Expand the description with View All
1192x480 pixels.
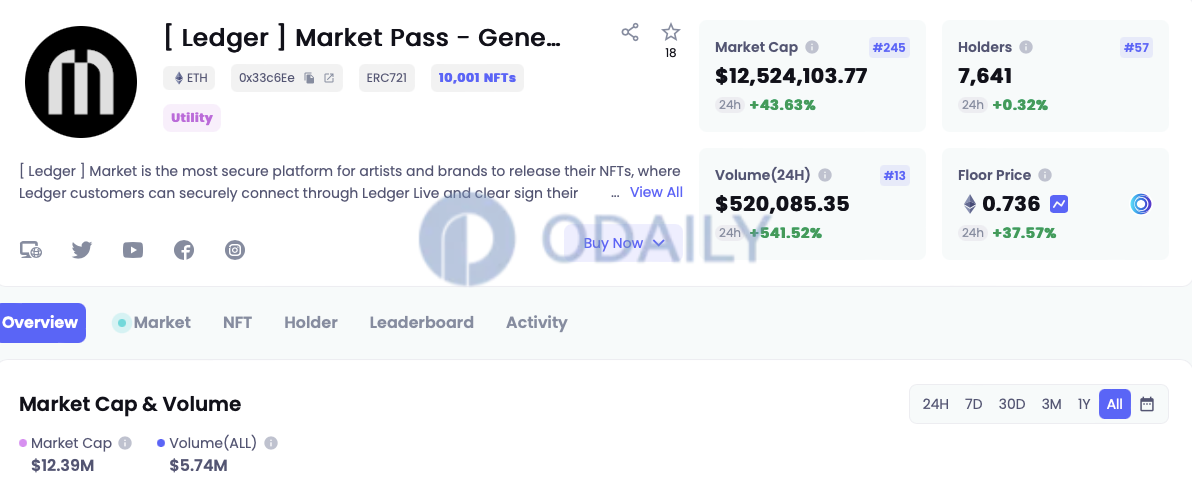tap(656, 192)
